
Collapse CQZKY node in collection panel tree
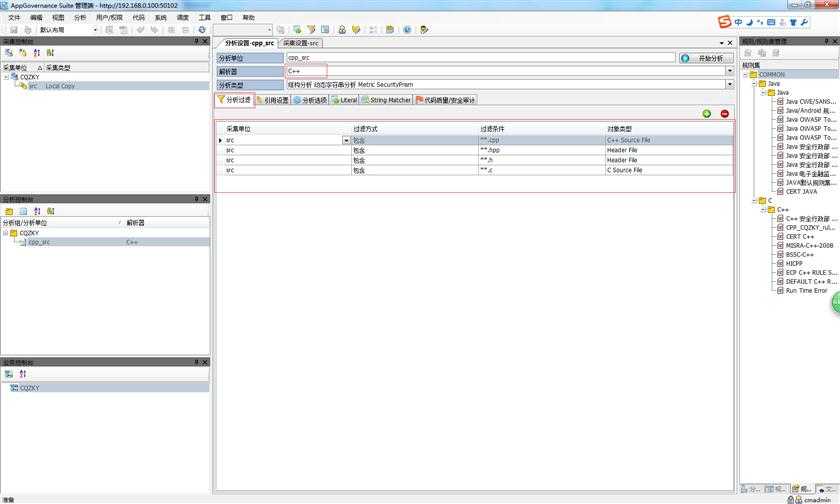[6, 77]
